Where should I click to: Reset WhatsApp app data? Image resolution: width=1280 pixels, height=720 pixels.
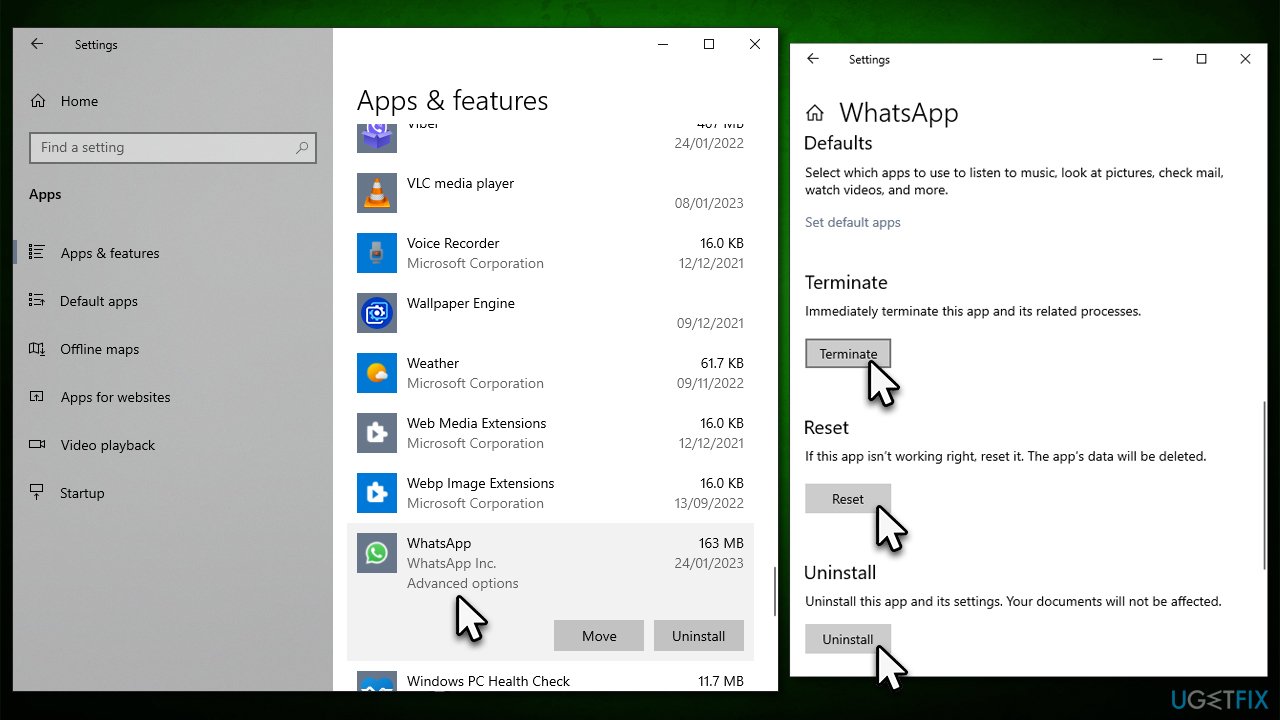coord(847,498)
